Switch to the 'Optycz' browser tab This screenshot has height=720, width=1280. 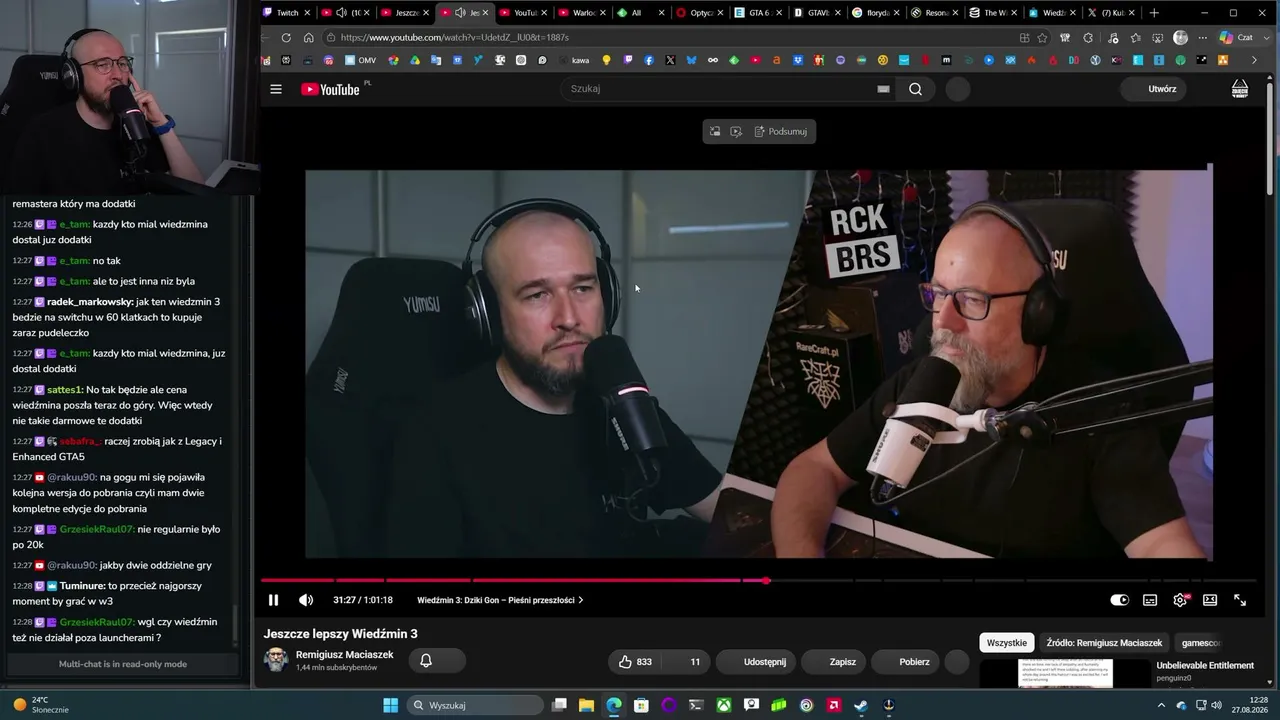pos(699,13)
